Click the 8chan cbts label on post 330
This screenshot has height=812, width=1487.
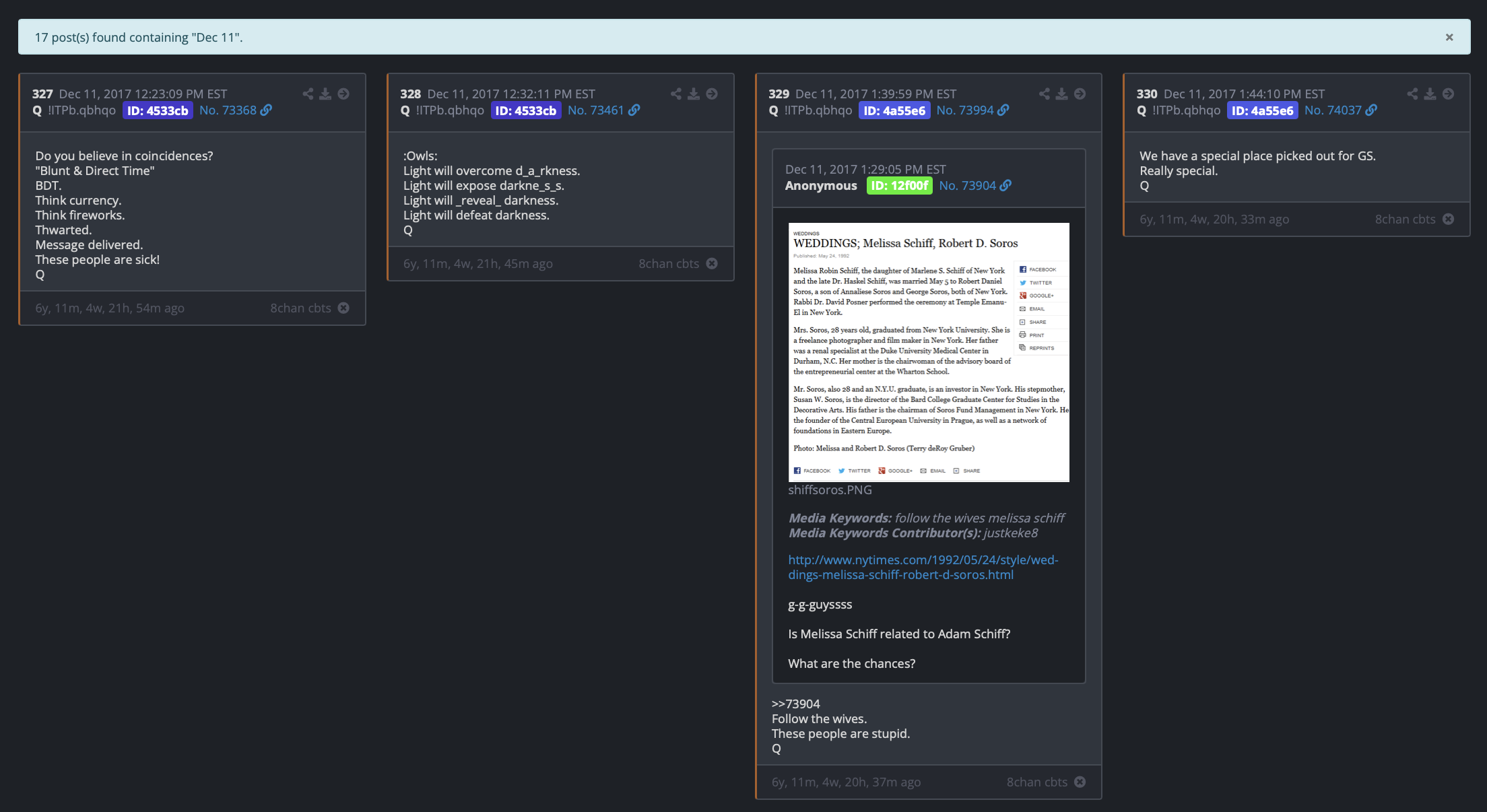pyautogui.click(x=1406, y=219)
